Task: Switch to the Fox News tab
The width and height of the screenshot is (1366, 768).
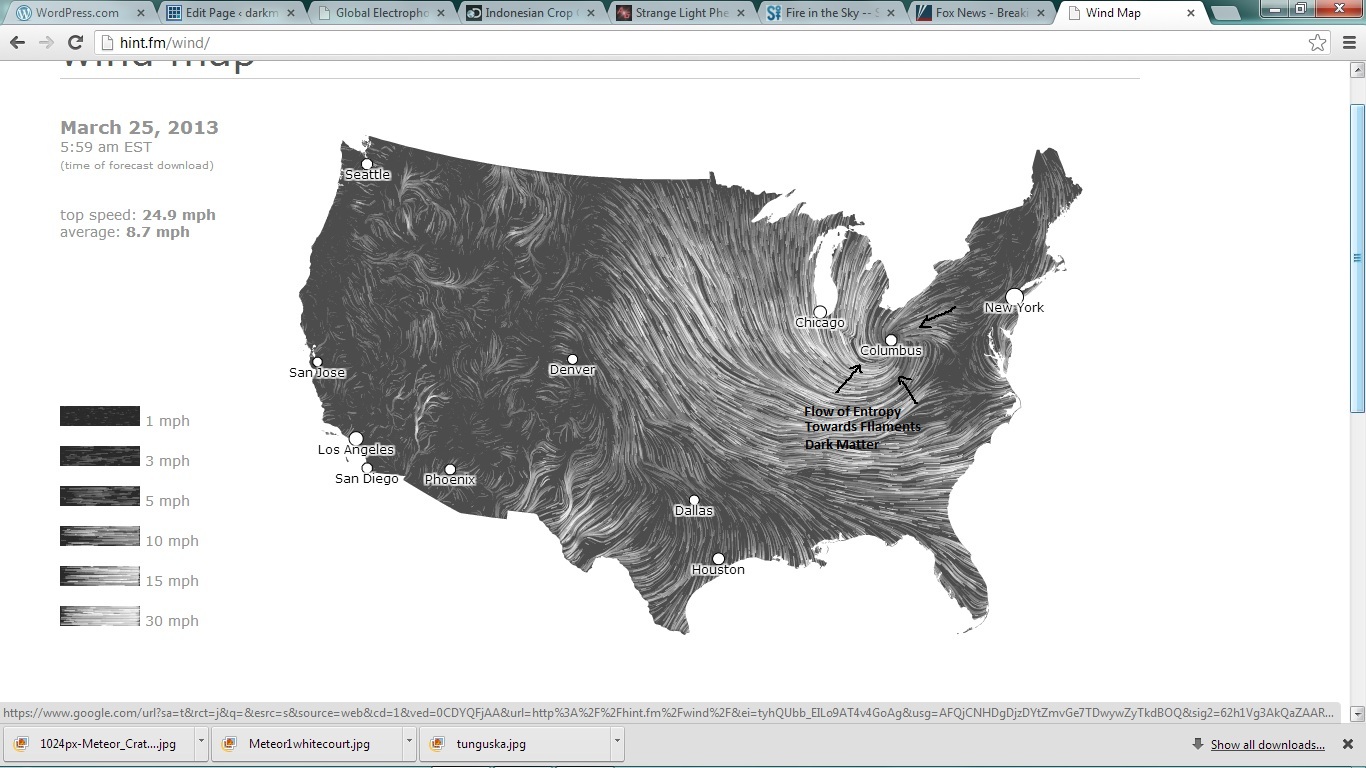Action: (x=980, y=13)
